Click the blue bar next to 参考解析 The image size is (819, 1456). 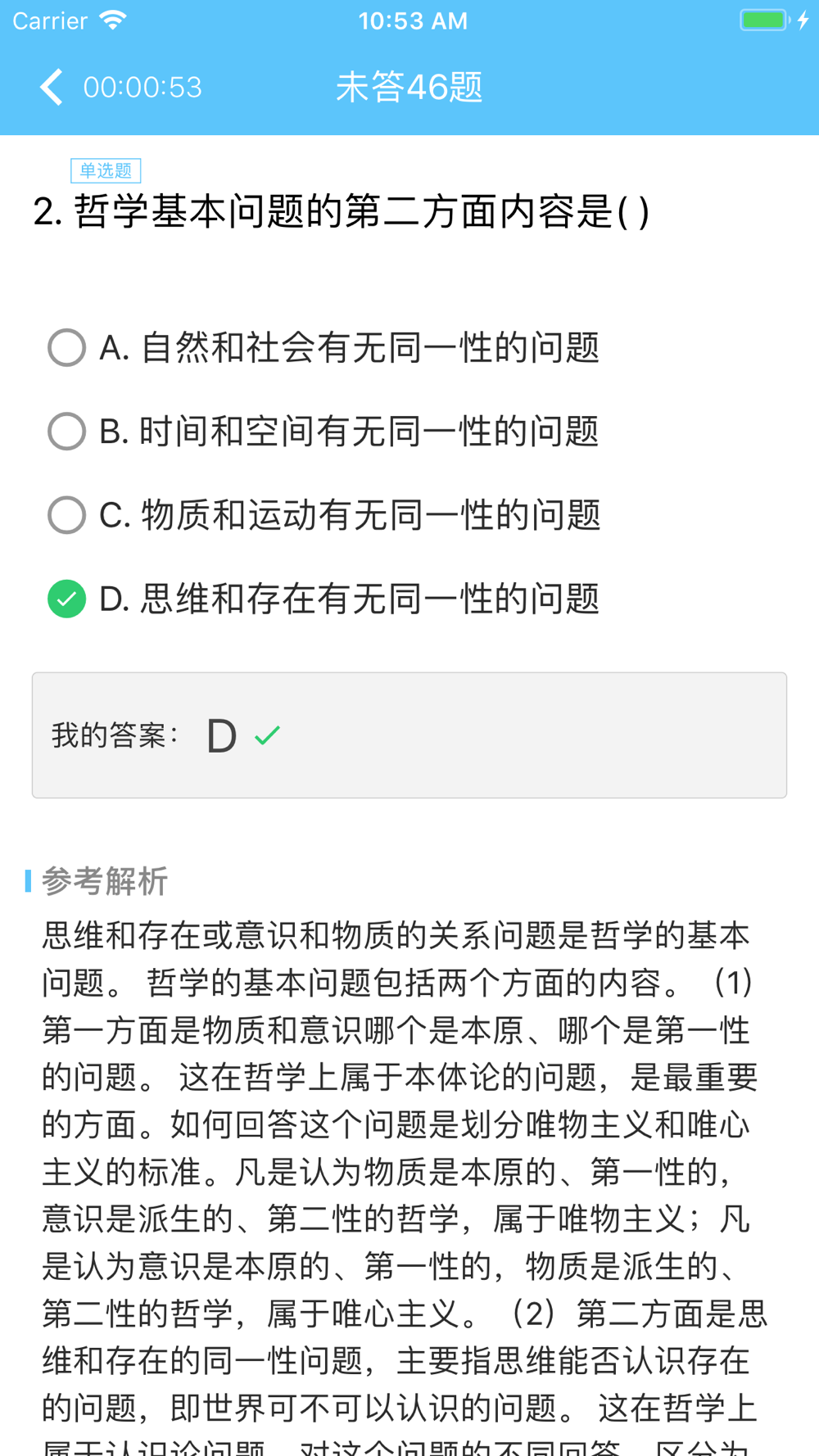pyautogui.click(x=29, y=881)
